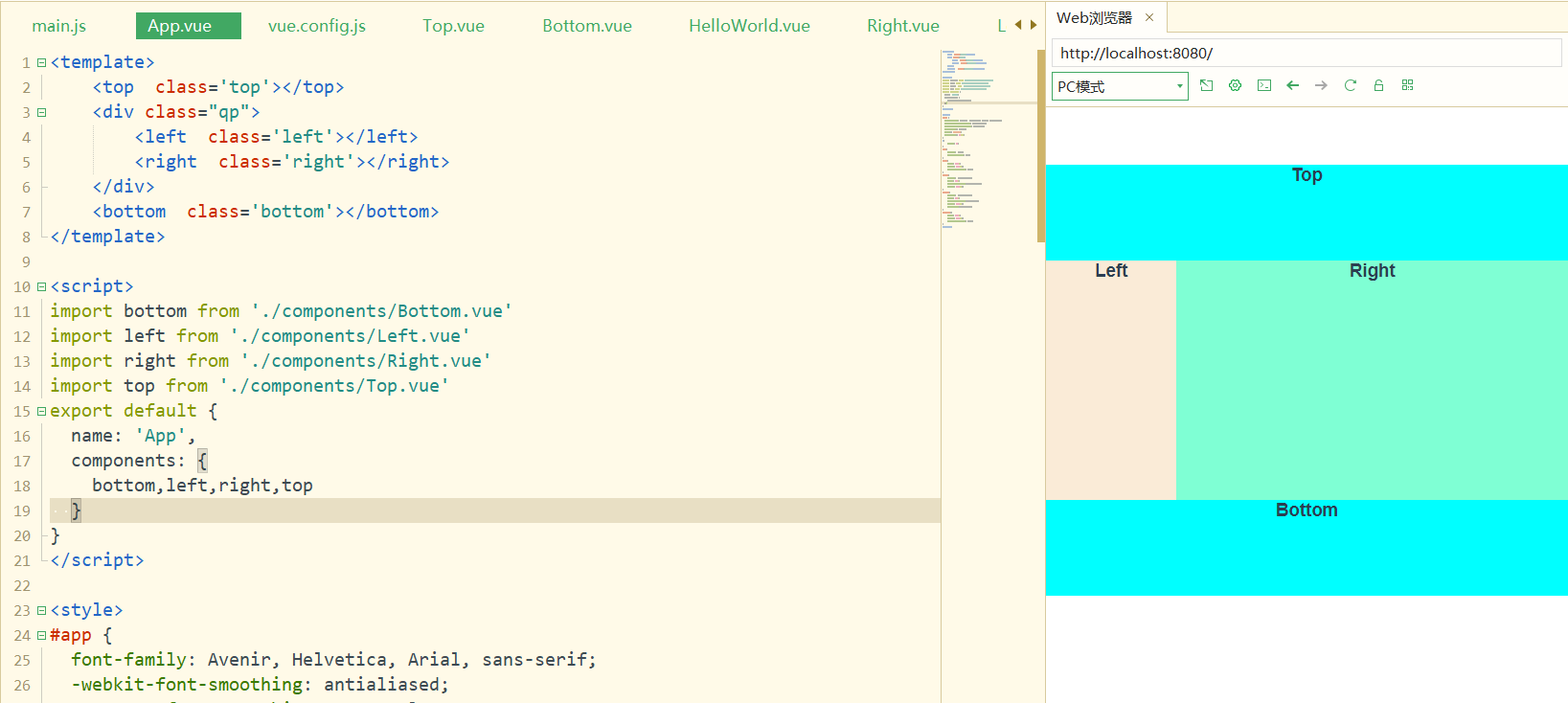
Task: Click 'components:' key on line 17
Action: point(128,461)
